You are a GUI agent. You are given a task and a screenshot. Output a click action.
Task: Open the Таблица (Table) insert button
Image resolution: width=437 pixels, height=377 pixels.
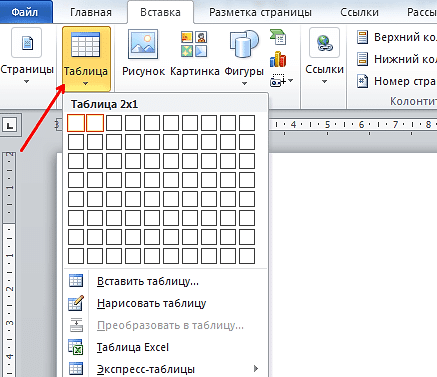point(86,59)
